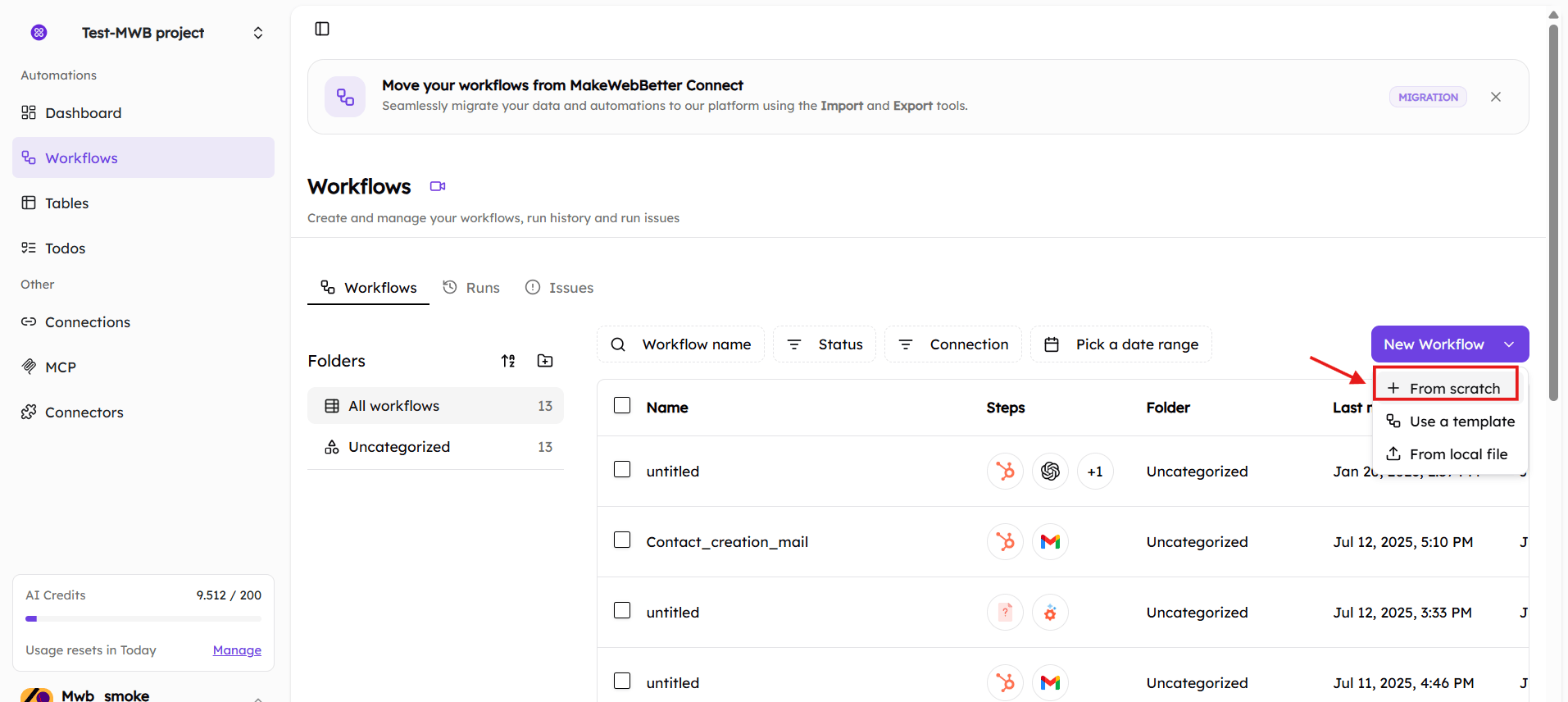Click the video tutorial icon beside Workflows
The width and height of the screenshot is (1568, 702).
(438, 186)
